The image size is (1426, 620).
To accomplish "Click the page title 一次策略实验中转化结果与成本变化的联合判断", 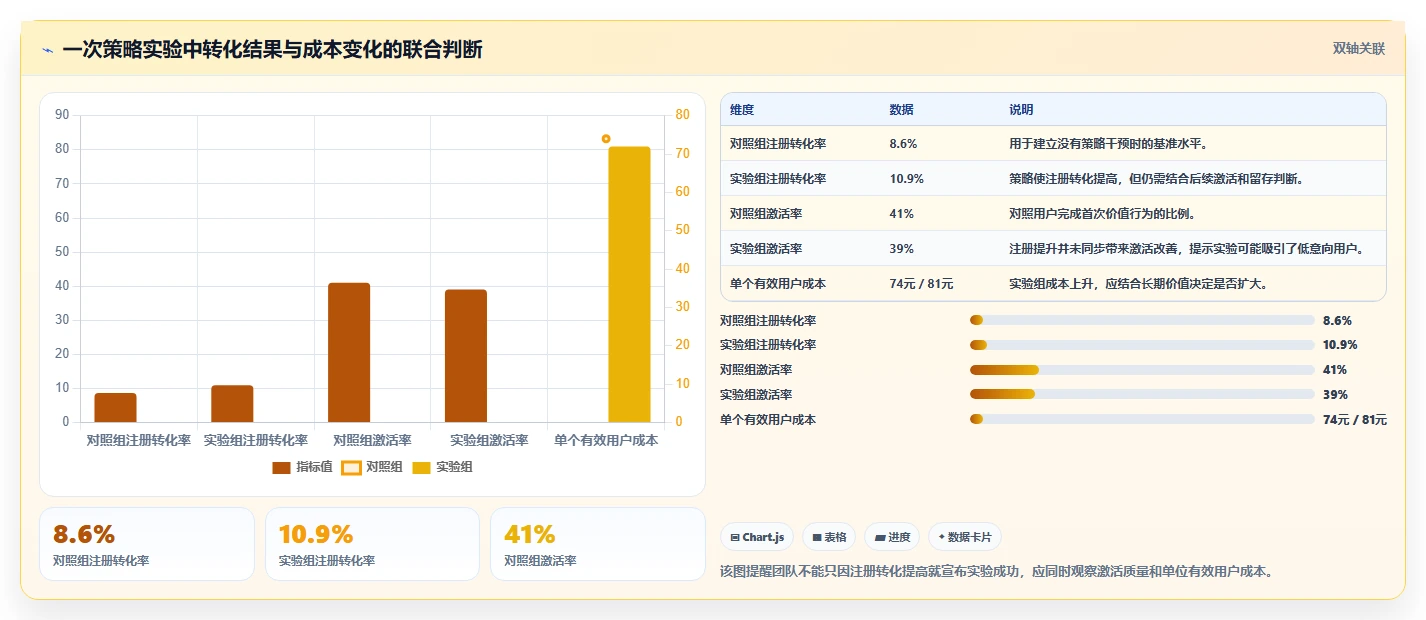I will click(x=273, y=50).
